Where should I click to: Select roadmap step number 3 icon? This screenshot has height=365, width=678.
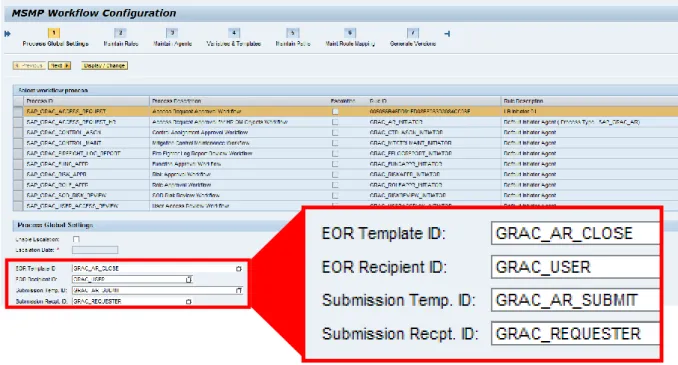172,33
